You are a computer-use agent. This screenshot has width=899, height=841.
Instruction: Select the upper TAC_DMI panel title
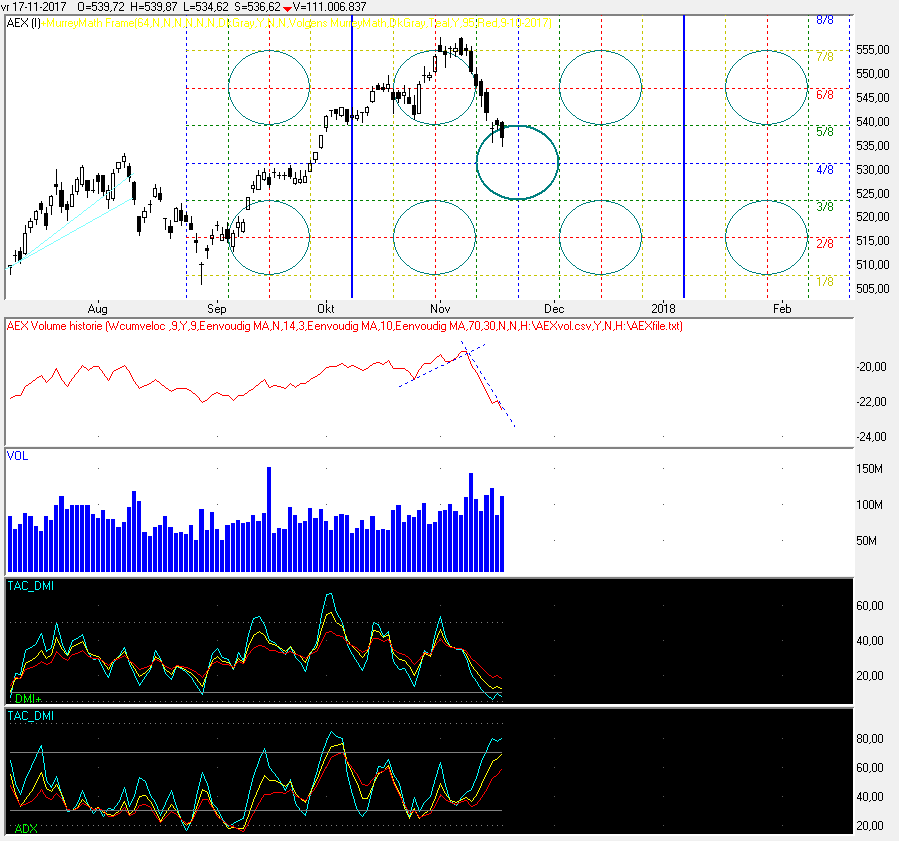(30, 585)
